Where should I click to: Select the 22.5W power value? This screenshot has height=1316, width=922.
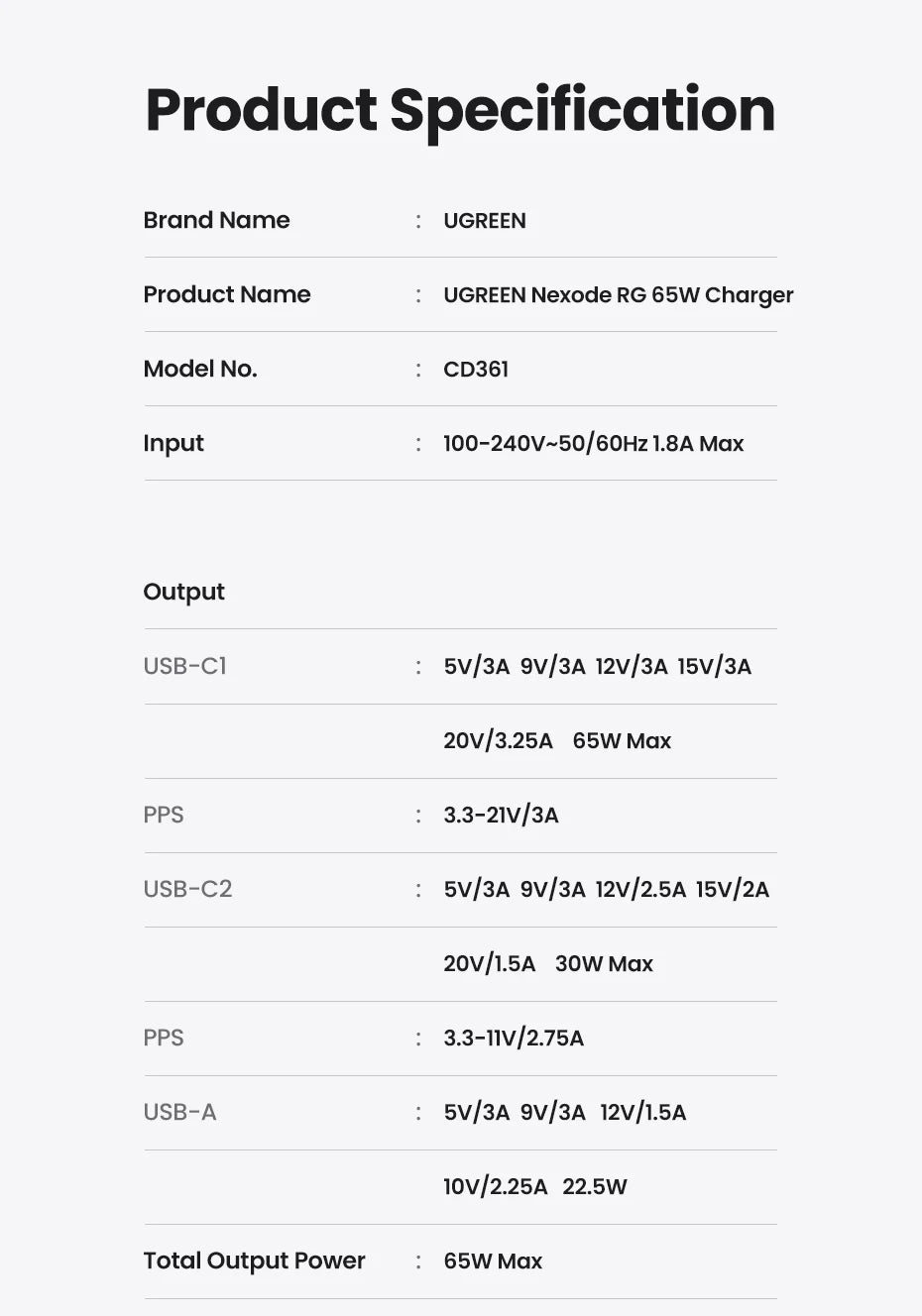click(x=595, y=1187)
